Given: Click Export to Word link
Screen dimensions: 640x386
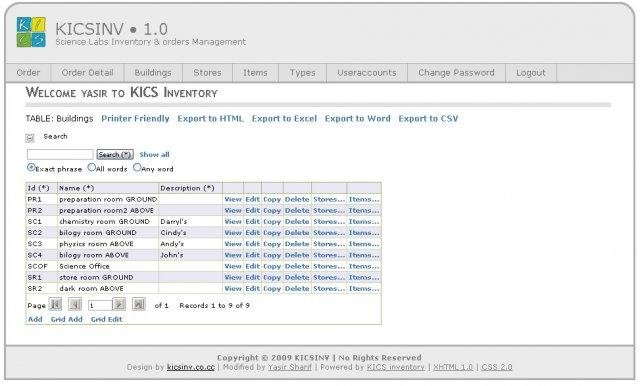Looking at the screenshot, I should pos(358,119).
